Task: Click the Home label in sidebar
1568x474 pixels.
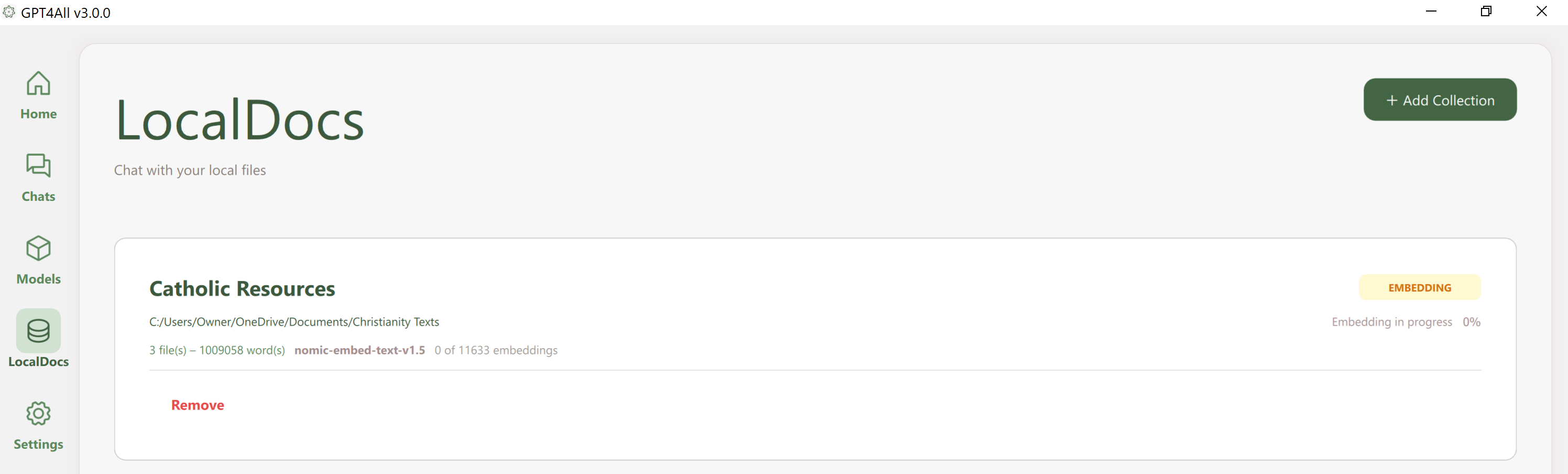Action: click(38, 114)
